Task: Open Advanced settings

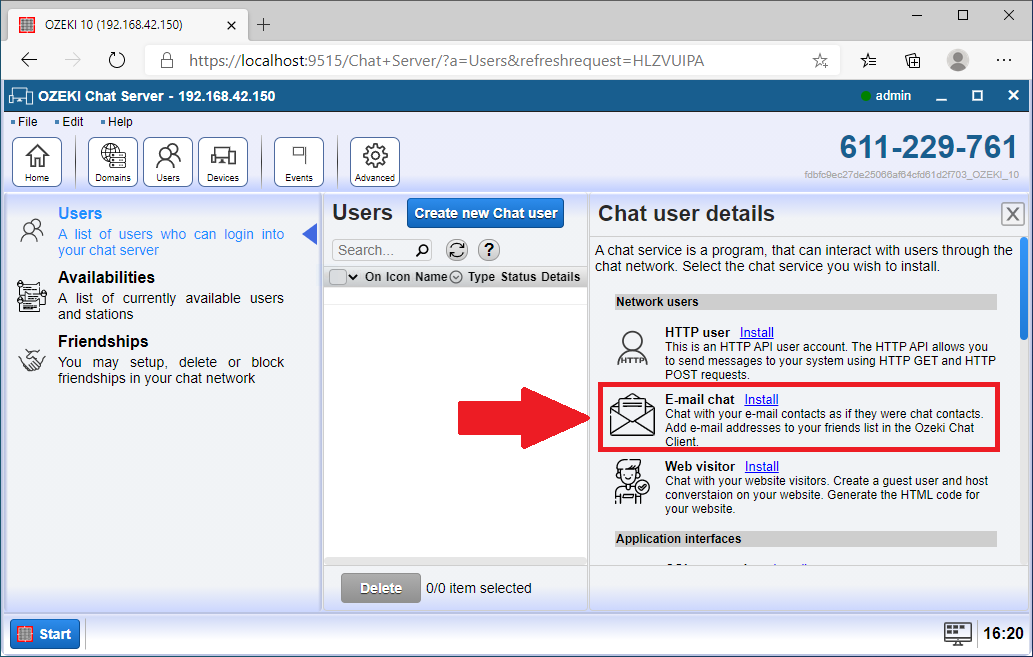Action: tap(374, 161)
